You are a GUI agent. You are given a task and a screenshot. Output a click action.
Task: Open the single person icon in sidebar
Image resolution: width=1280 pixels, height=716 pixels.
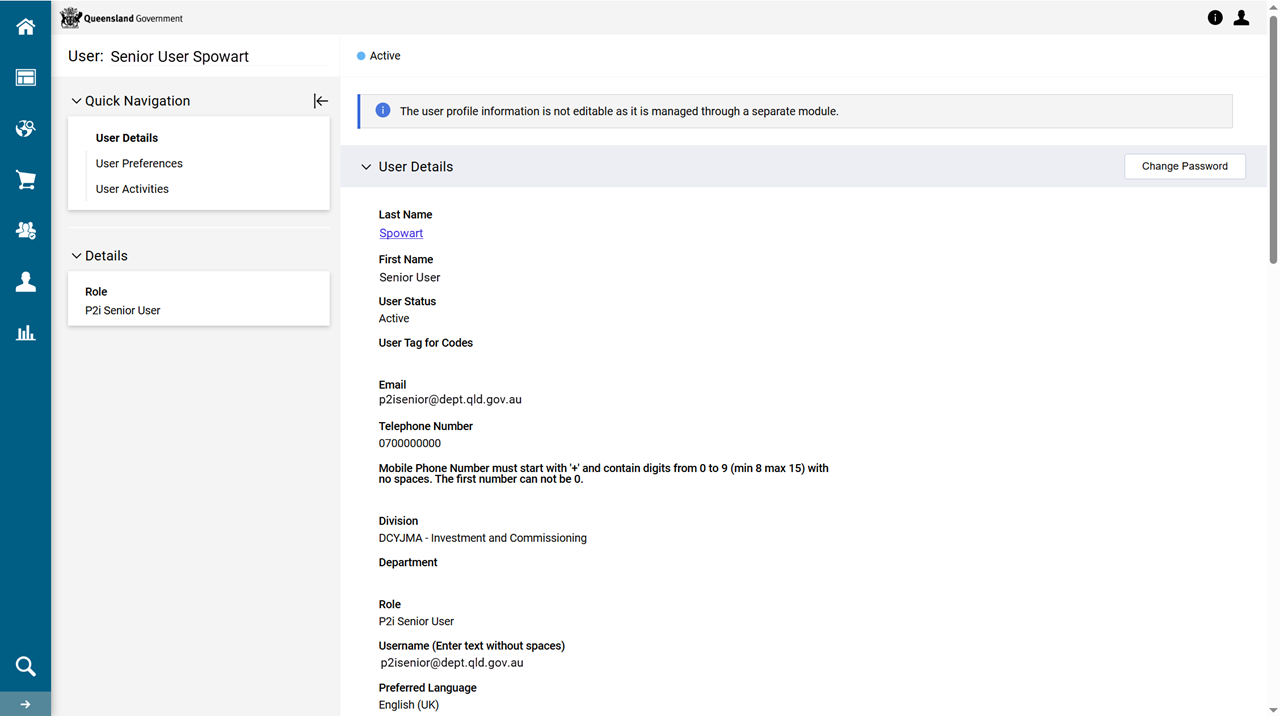(x=25, y=282)
